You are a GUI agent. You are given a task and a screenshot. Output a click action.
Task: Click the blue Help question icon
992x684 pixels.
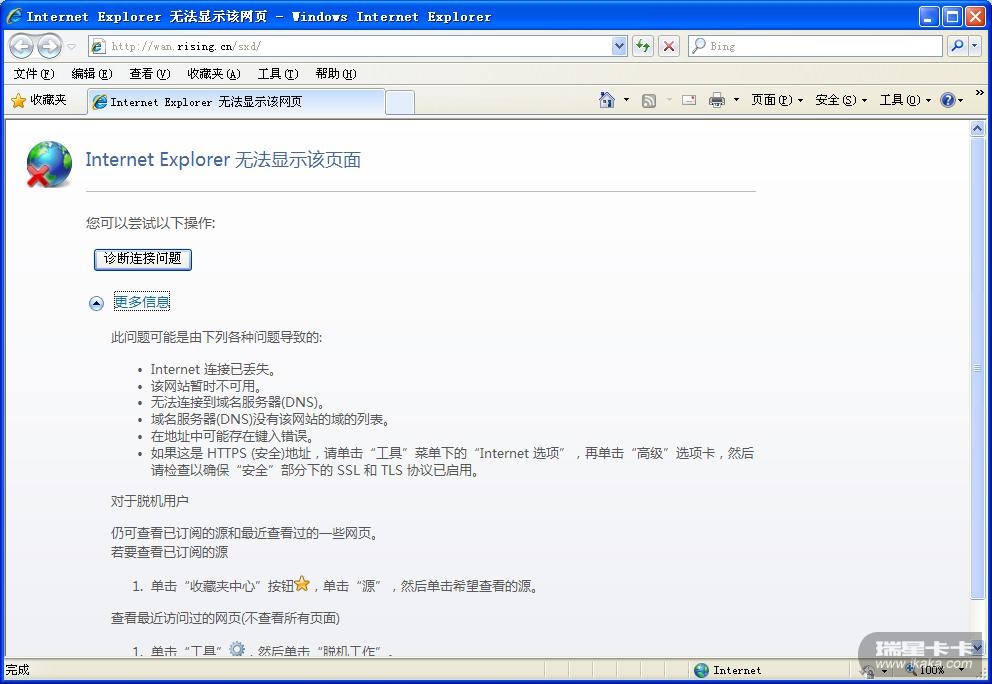(948, 100)
